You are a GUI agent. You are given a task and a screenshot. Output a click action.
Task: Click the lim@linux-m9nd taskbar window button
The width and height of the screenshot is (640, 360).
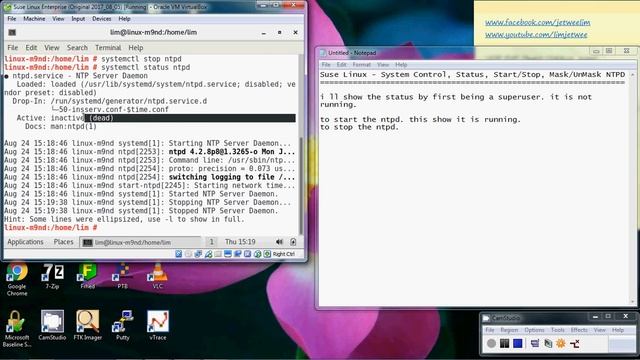click(140, 242)
